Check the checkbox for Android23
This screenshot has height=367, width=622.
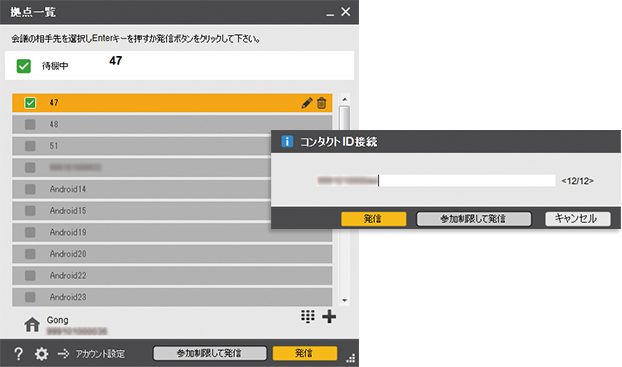click(30, 297)
